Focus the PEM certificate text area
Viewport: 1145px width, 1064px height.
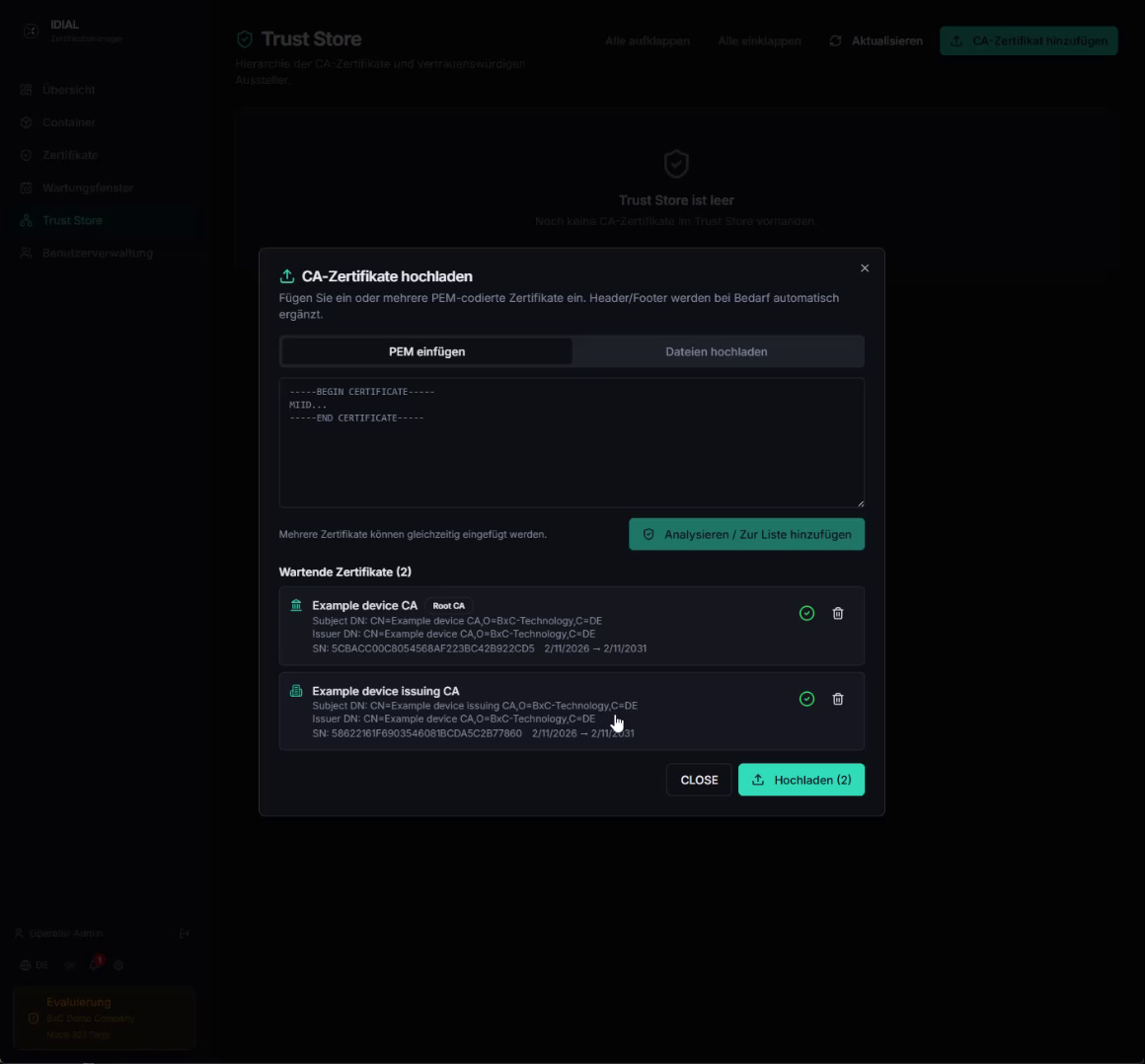point(572,442)
